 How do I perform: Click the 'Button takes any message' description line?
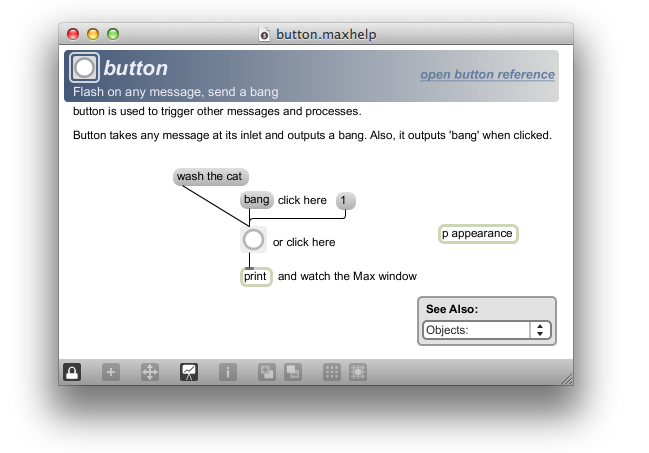tap(312, 135)
